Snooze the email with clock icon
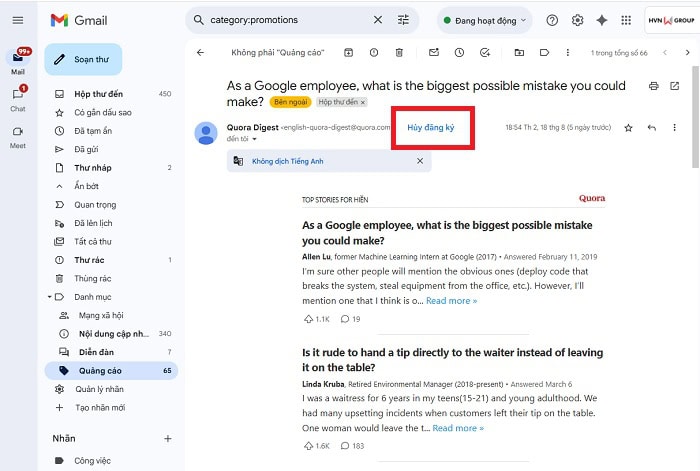This screenshot has width=700, height=471. [x=459, y=53]
